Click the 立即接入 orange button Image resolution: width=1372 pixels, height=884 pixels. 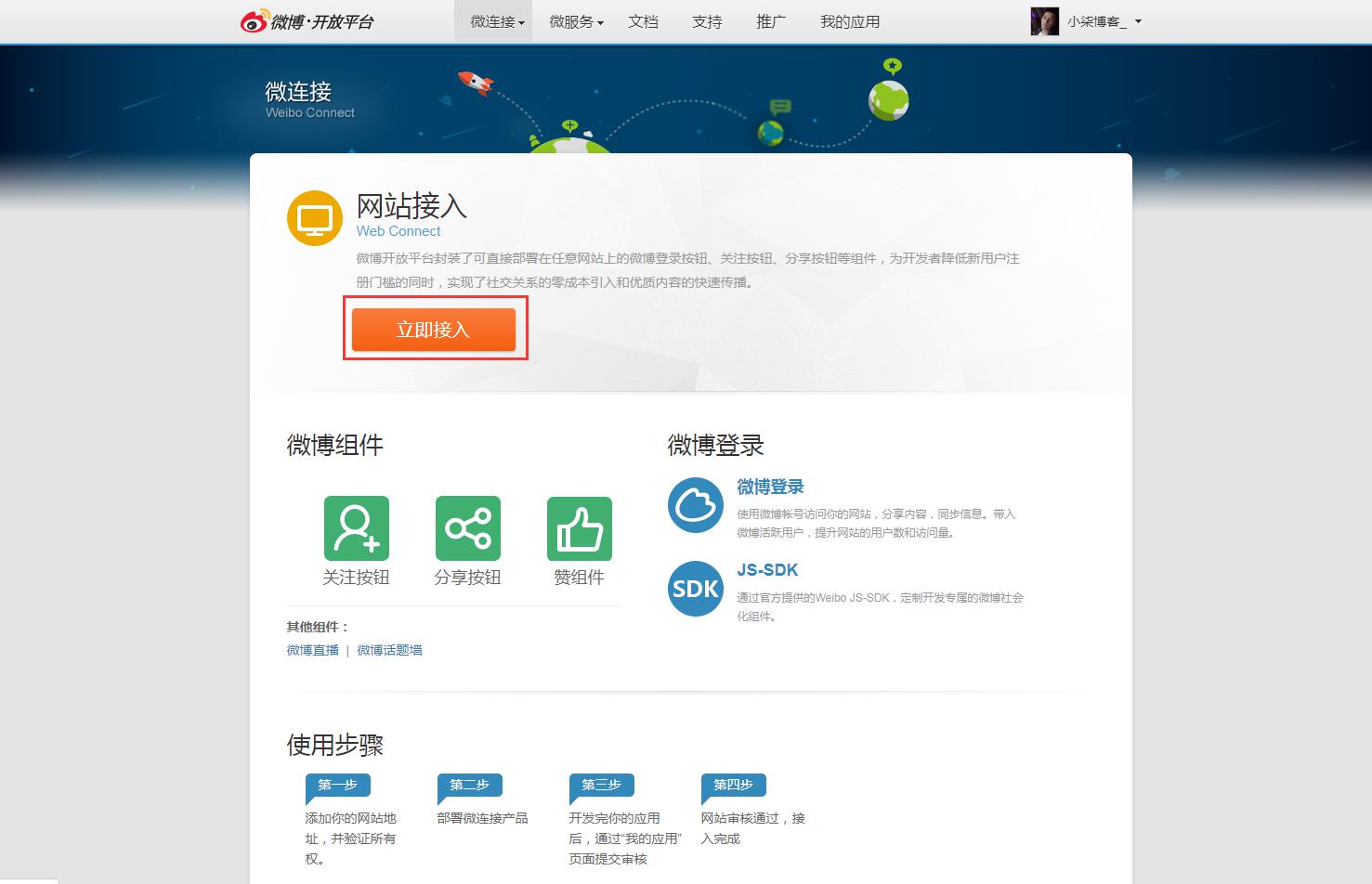pyautogui.click(x=434, y=330)
